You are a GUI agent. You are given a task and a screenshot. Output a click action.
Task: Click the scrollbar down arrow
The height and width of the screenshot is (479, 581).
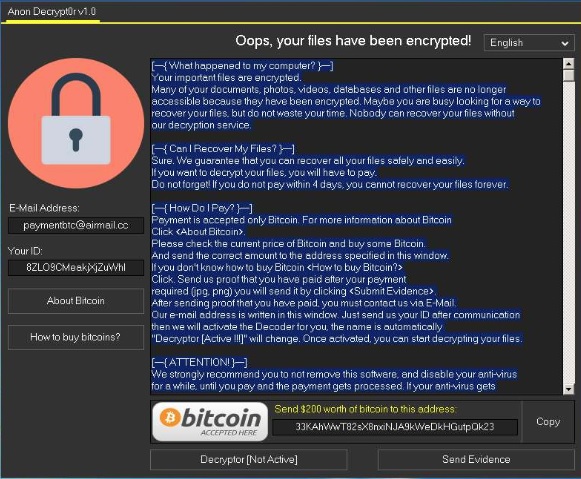click(569, 389)
